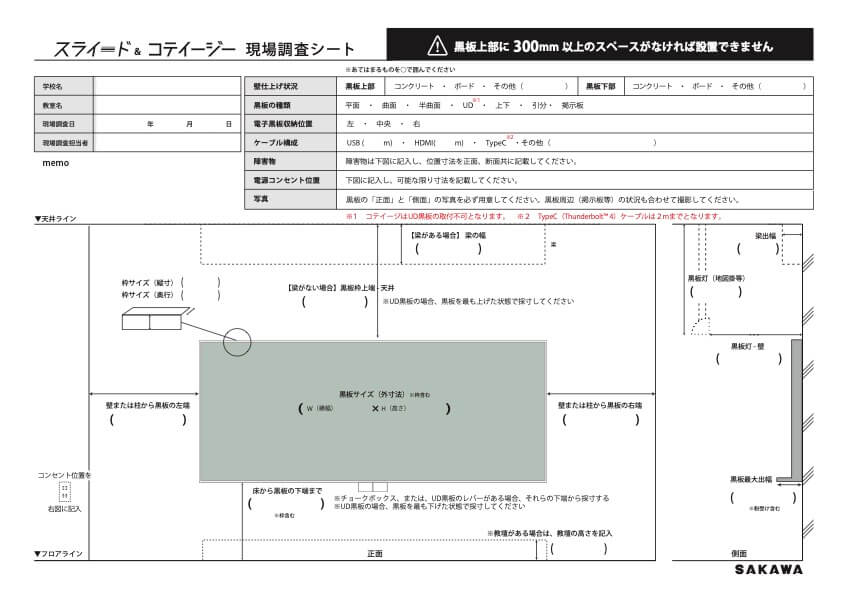This screenshot has height=595, width=841.
Task: Click the 黒板灯-壁 blank
Action: [749, 358]
